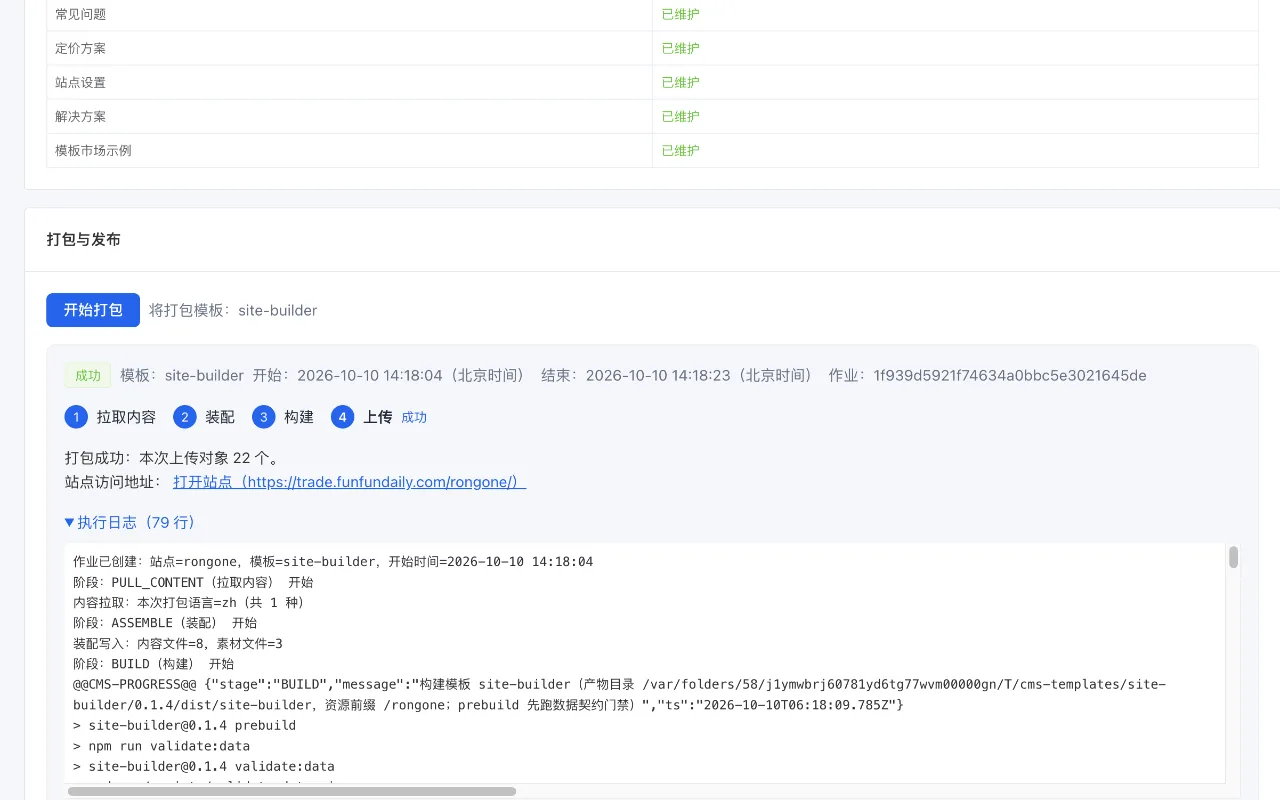This screenshot has width=1280, height=800.
Task: Select the 常见问题 table cell
Action: point(350,14)
